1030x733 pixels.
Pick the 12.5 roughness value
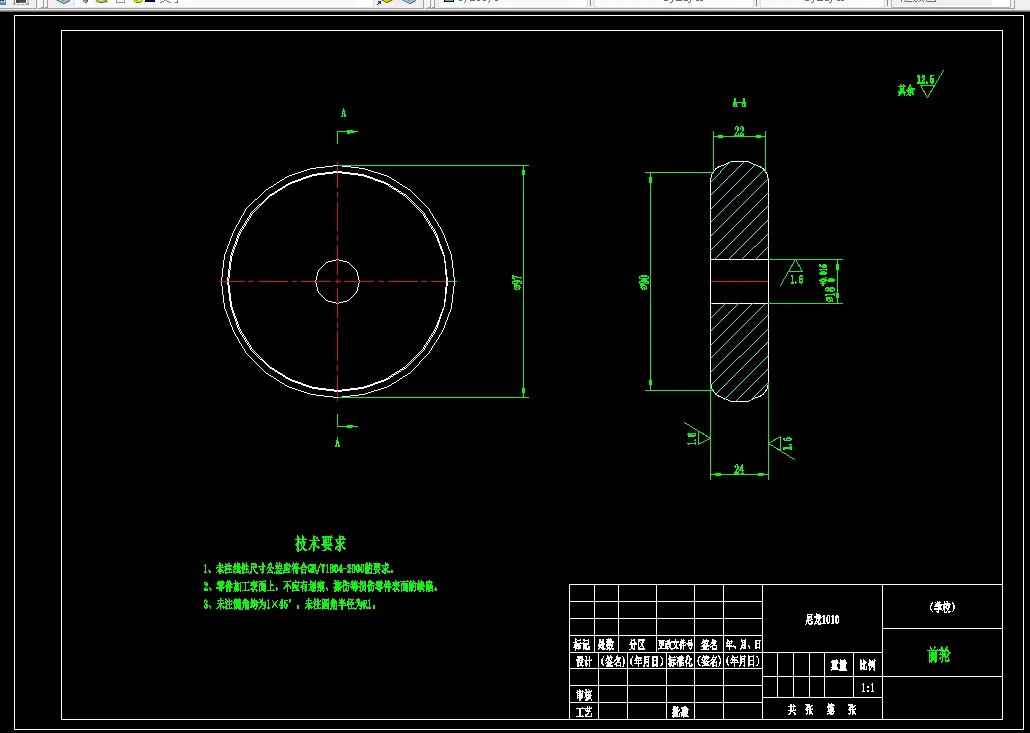tap(926, 79)
